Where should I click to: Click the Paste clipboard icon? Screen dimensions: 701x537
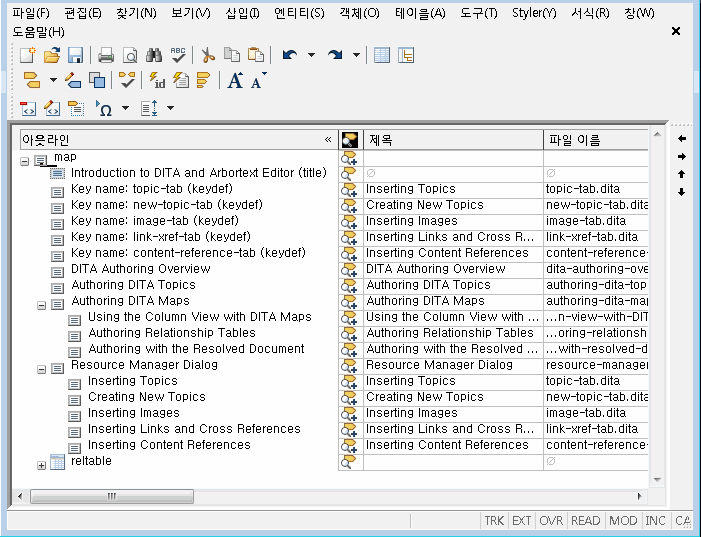tap(256, 55)
